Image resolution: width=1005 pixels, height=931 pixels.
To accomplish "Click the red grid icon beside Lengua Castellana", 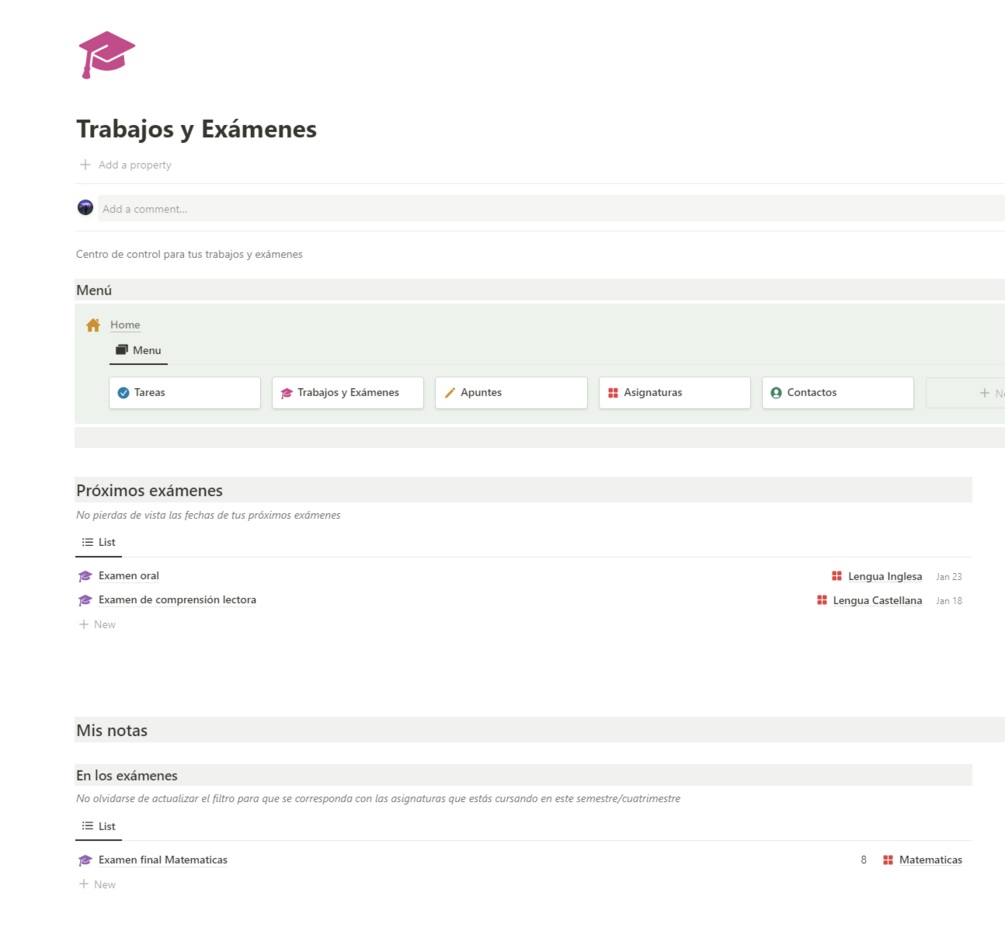I will click(822, 601).
